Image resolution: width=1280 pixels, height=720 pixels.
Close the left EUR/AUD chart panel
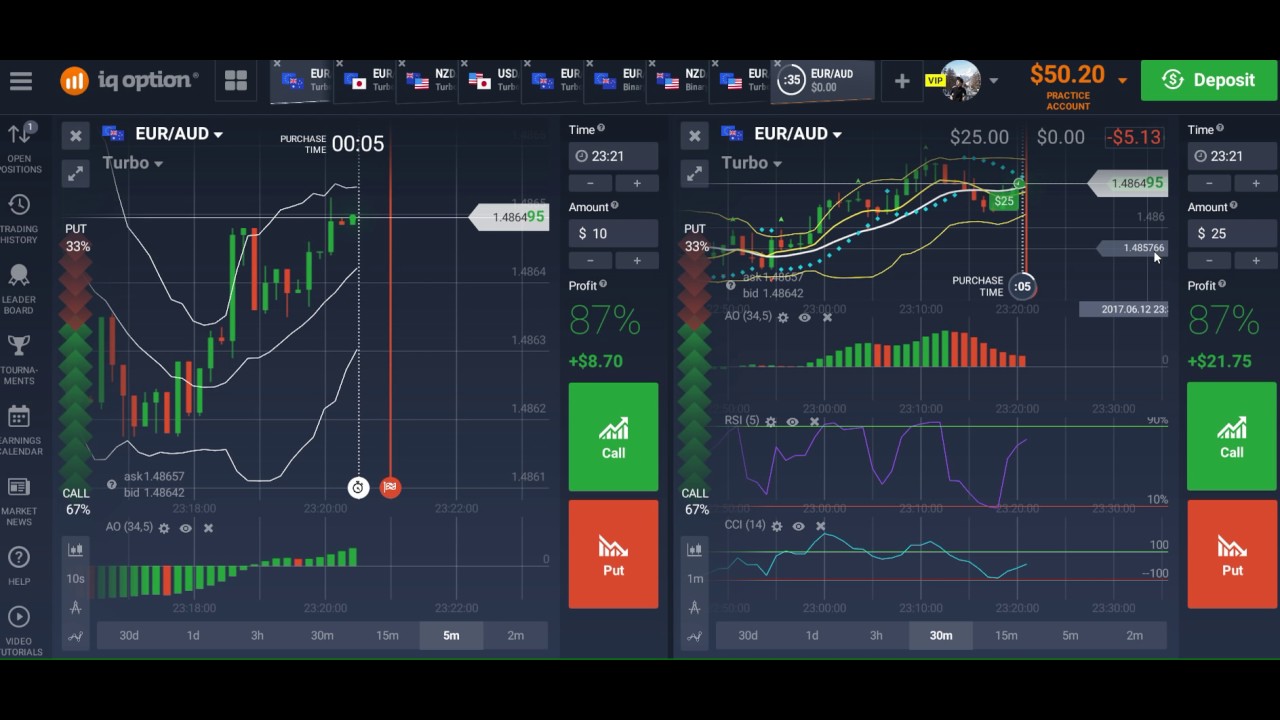point(76,135)
